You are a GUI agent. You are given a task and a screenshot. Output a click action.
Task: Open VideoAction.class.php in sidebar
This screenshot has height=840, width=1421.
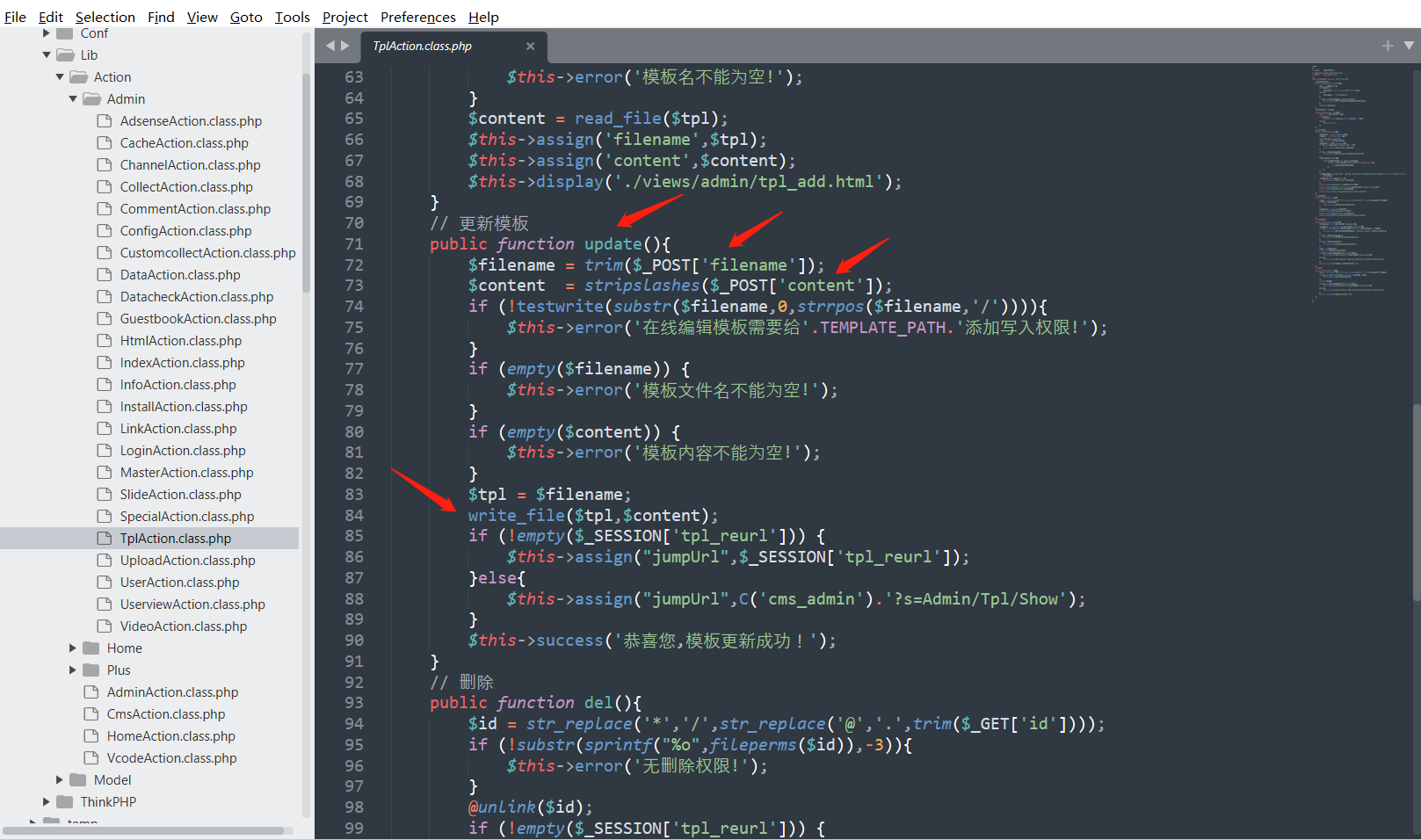(184, 626)
